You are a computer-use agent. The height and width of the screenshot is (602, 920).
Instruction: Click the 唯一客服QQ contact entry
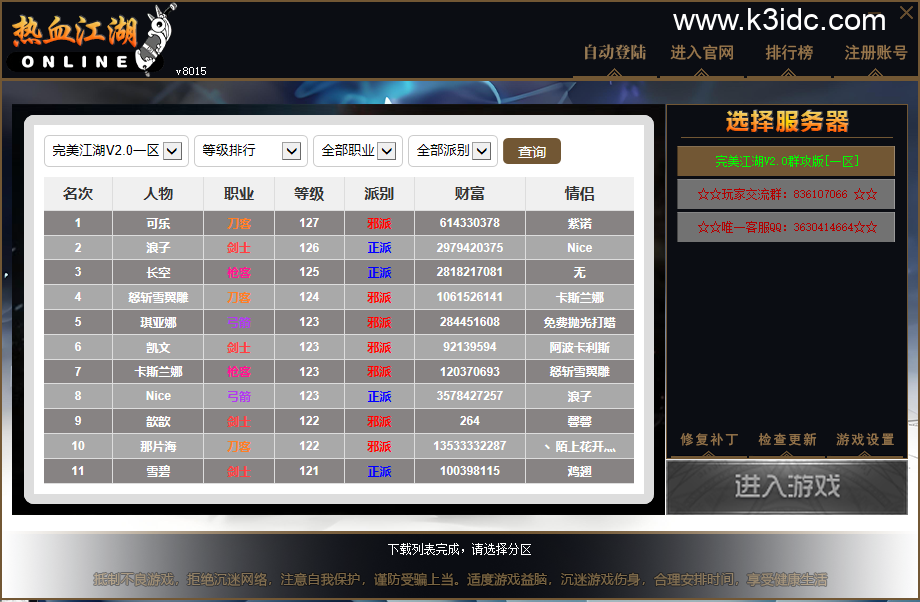[785, 227]
